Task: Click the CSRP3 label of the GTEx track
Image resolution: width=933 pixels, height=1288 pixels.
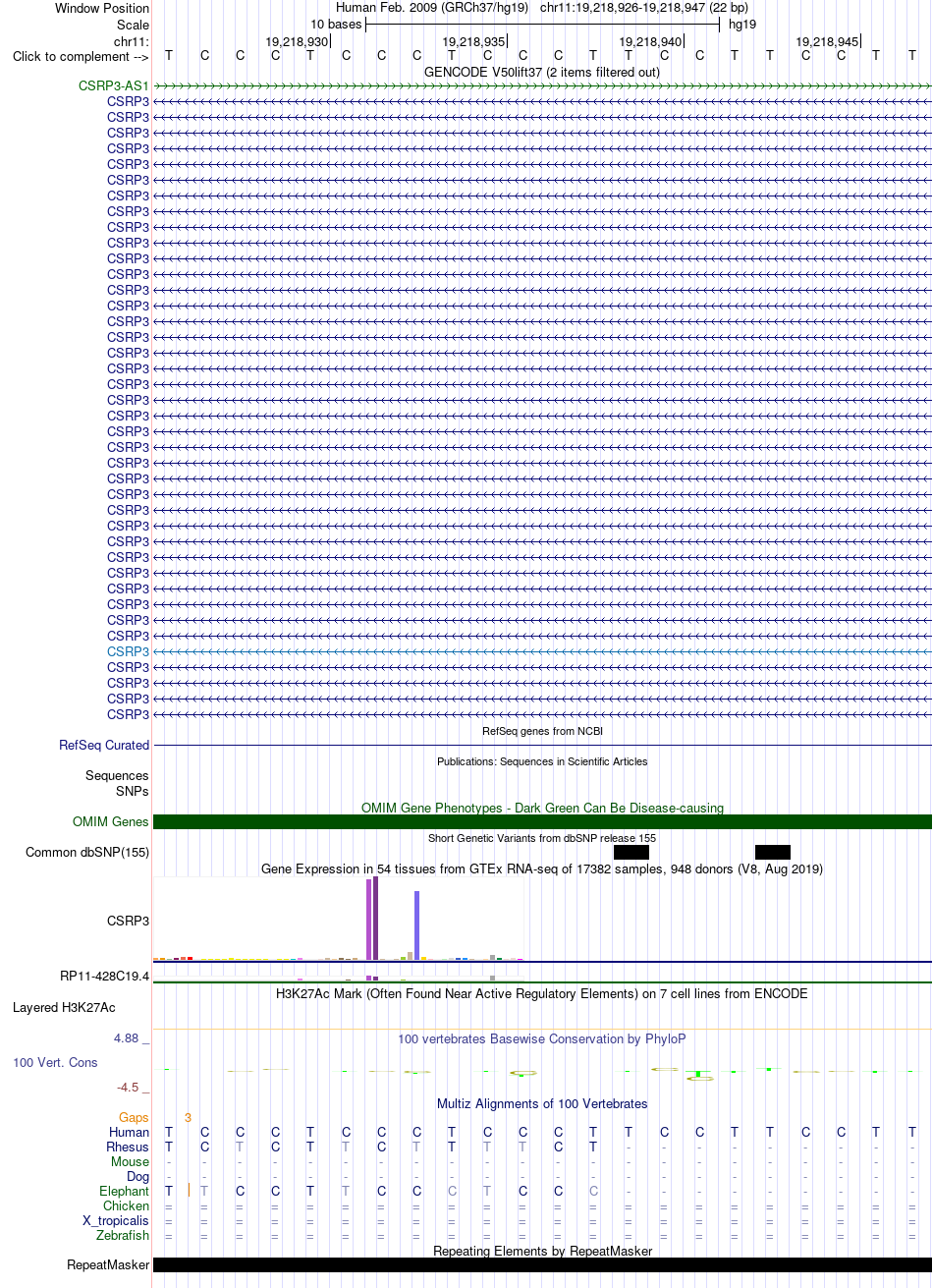Action: [129, 921]
